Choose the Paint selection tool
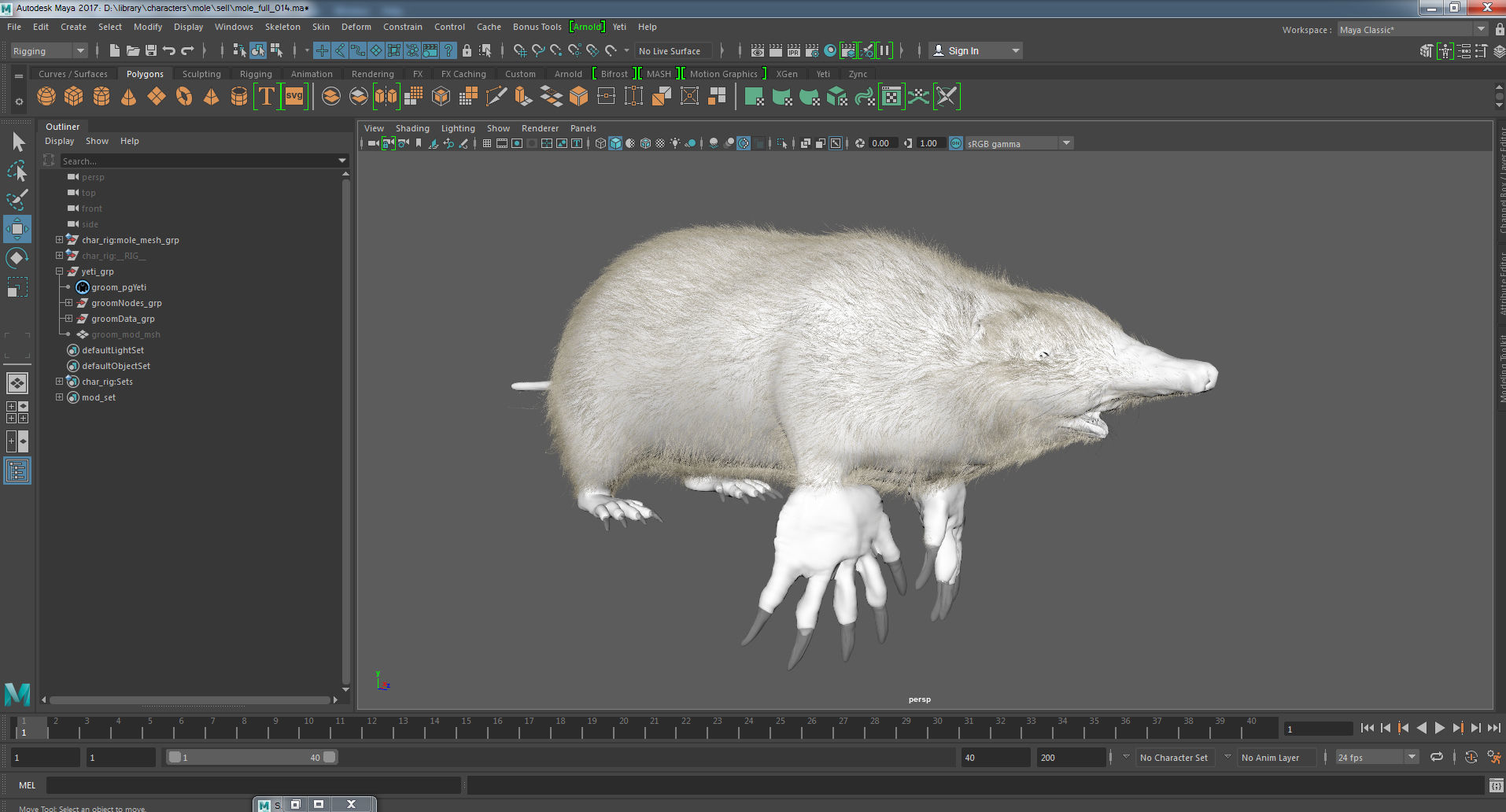The image size is (1506, 812). point(17,200)
